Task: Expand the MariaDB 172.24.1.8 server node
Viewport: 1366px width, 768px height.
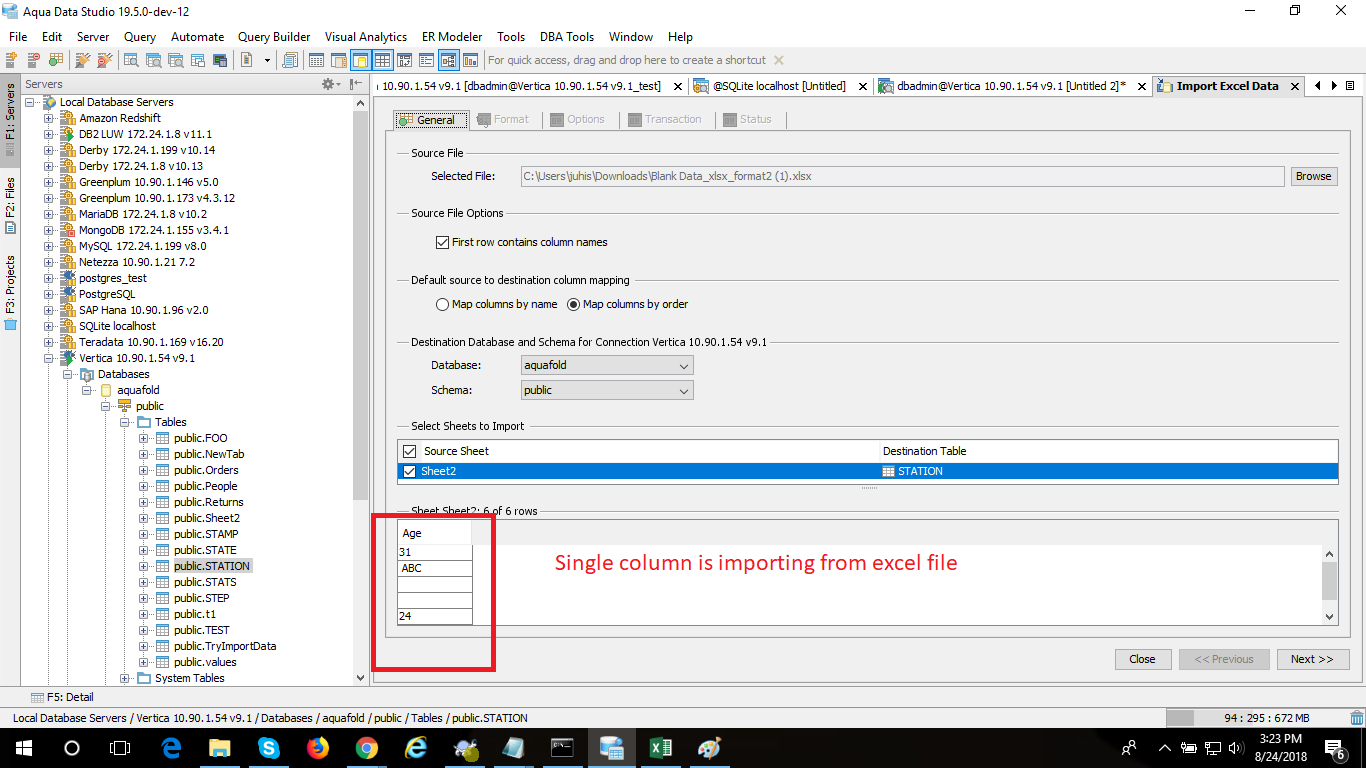Action: click(x=48, y=214)
